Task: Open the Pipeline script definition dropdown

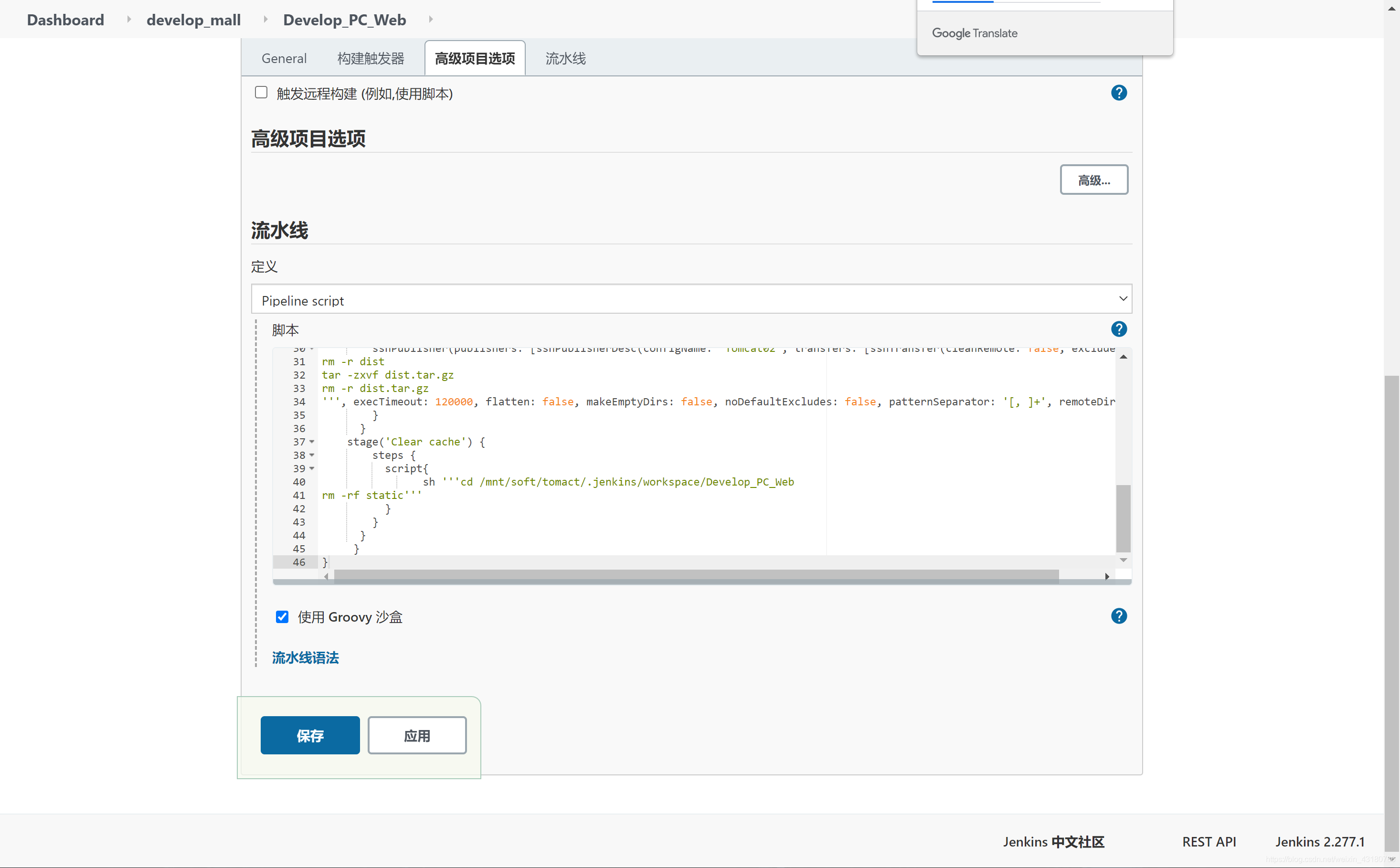Action: 691,299
